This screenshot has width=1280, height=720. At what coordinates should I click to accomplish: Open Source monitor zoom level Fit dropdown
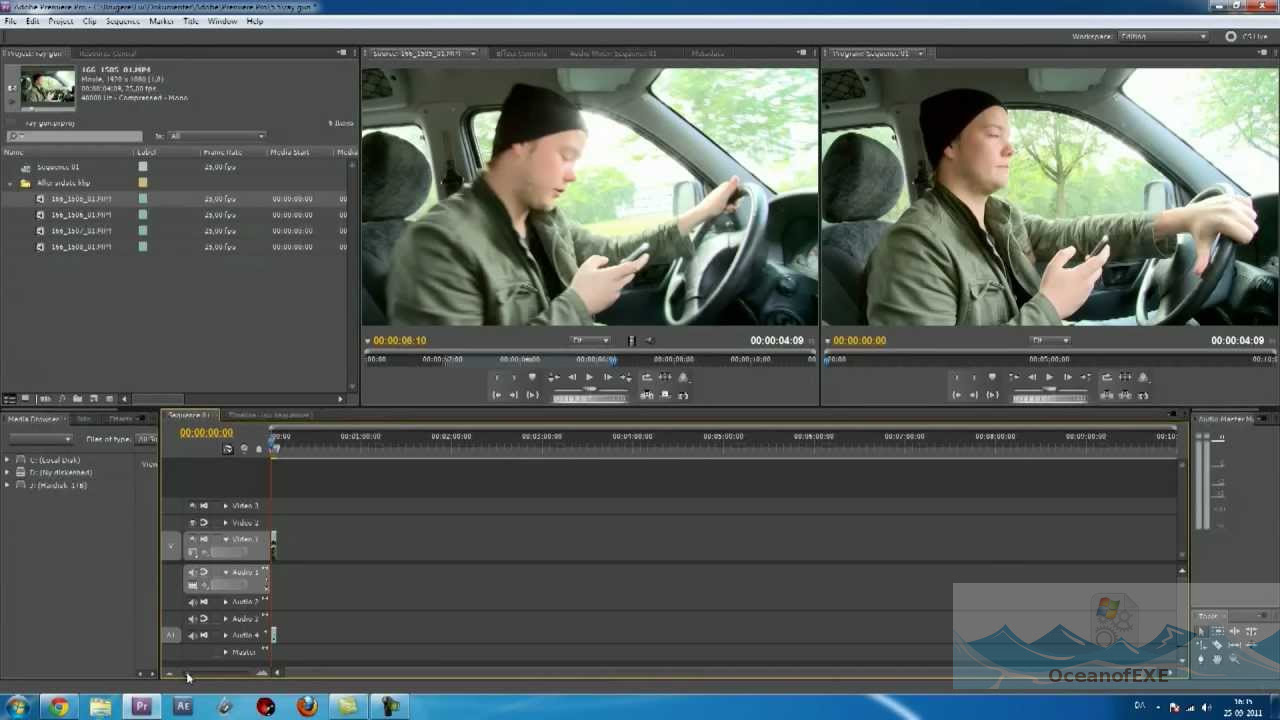pos(590,340)
